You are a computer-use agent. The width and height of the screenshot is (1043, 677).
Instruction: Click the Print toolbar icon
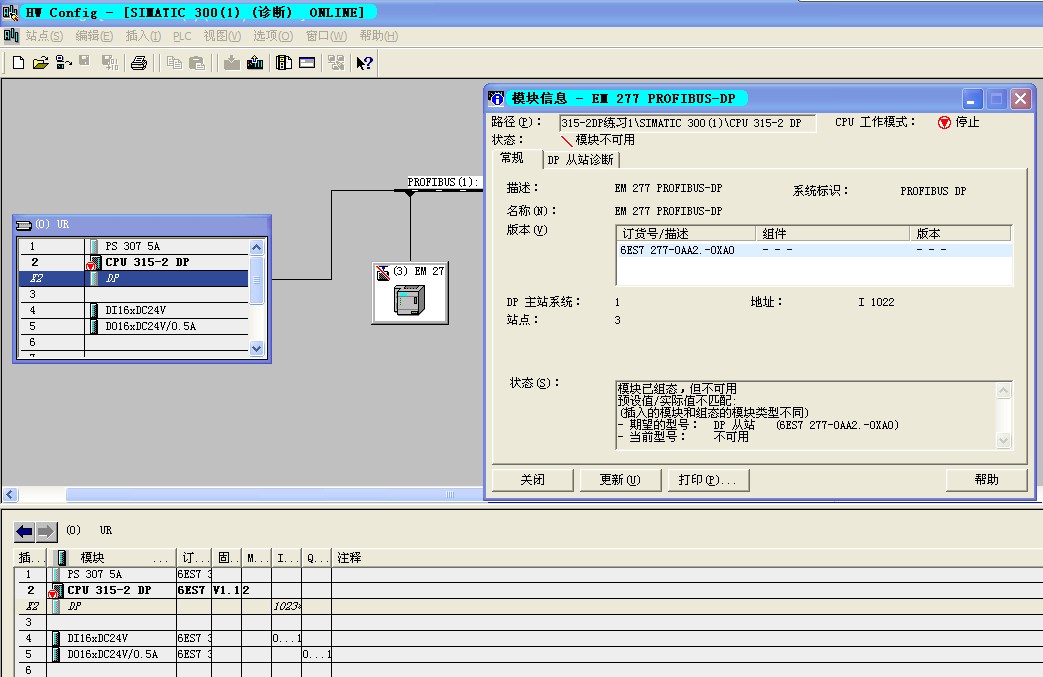pyautogui.click(x=139, y=63)
